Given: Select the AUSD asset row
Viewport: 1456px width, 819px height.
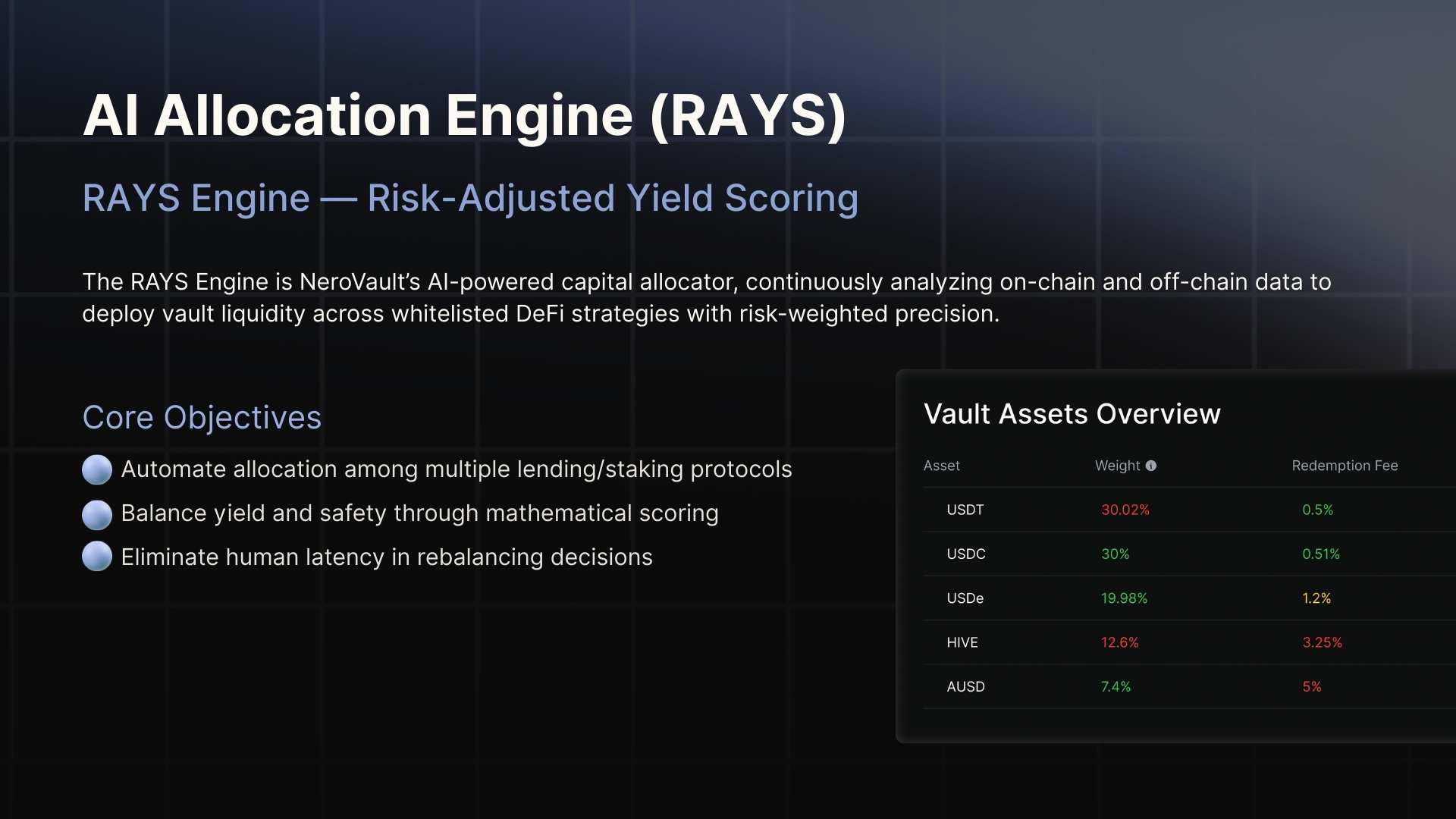Looking at the screenshot, I should [965, 686].
